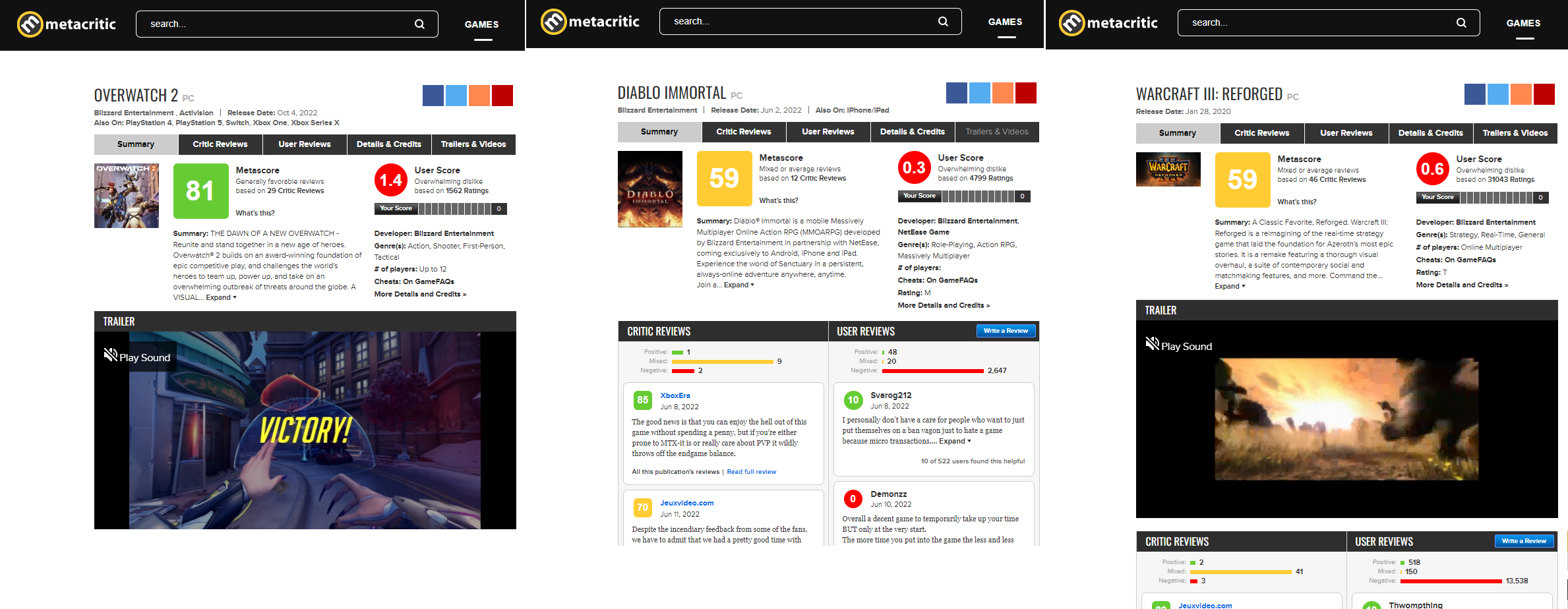This screenshot has height=609, width=1568.
Task: Follow Warcraft III's More Details and Credits link
Action: tap(1462, 285)
